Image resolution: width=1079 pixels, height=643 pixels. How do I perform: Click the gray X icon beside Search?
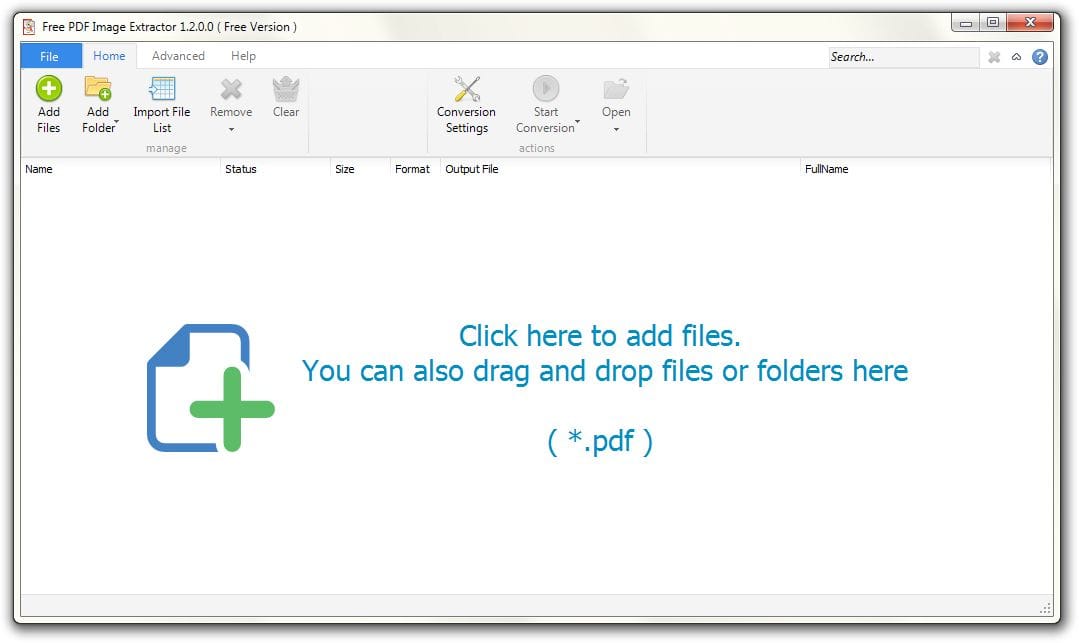(x=994, y=57)
